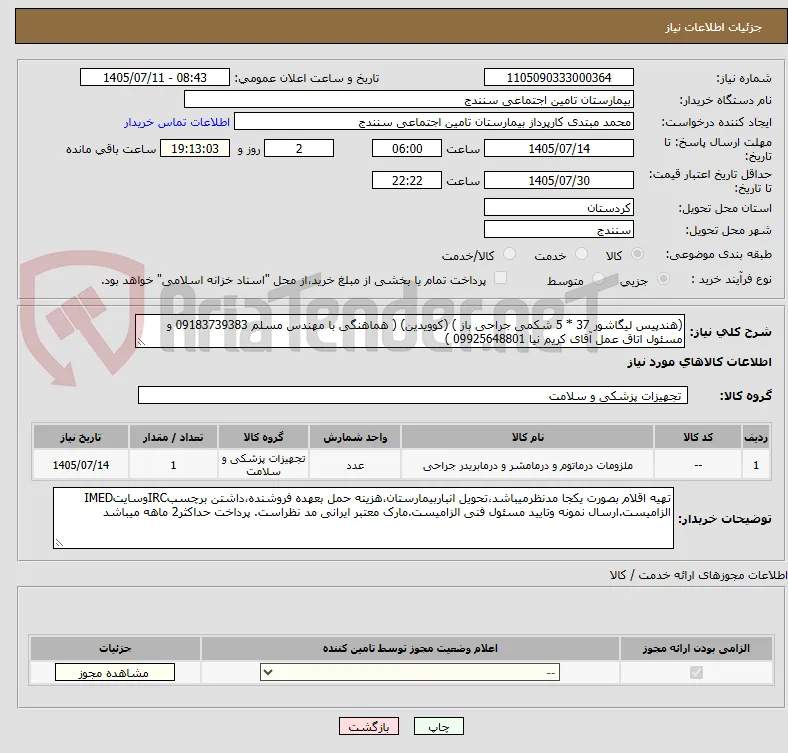Open the permit status dropdown
The image size is (788, 753).
click(410, 672)
